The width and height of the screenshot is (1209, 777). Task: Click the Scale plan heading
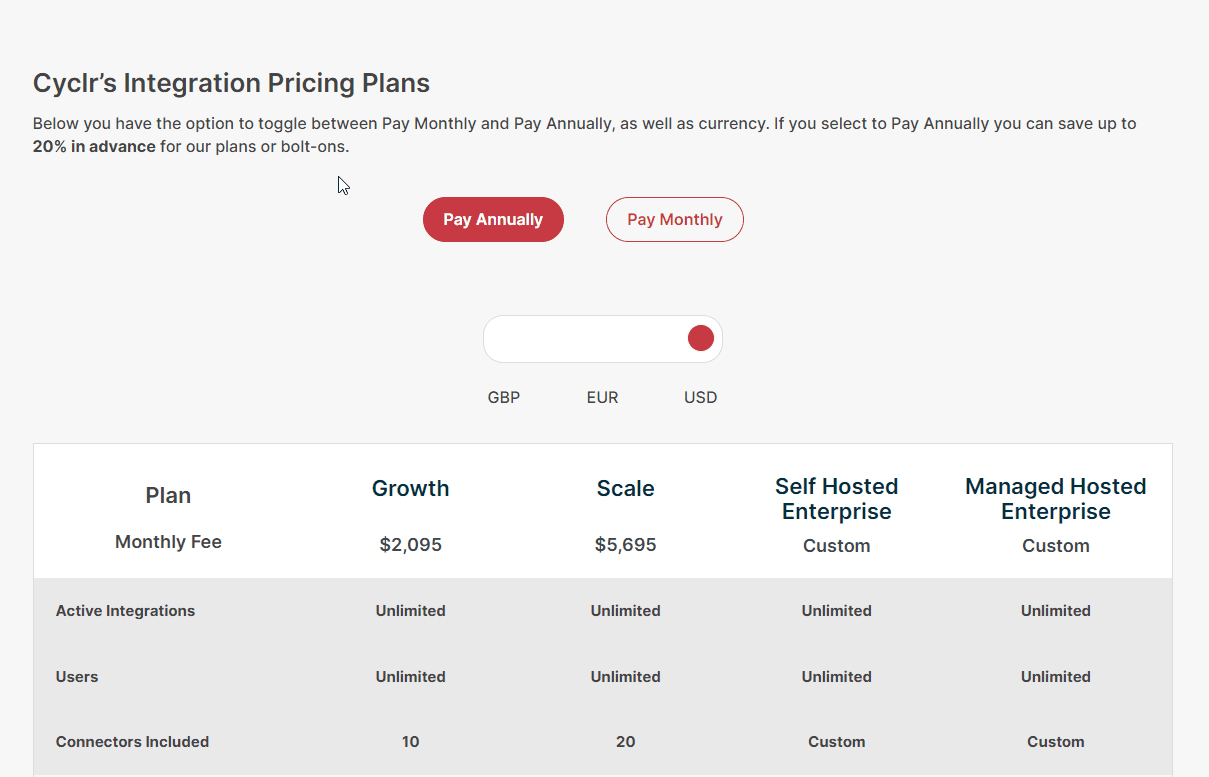[x=625, y=489]
